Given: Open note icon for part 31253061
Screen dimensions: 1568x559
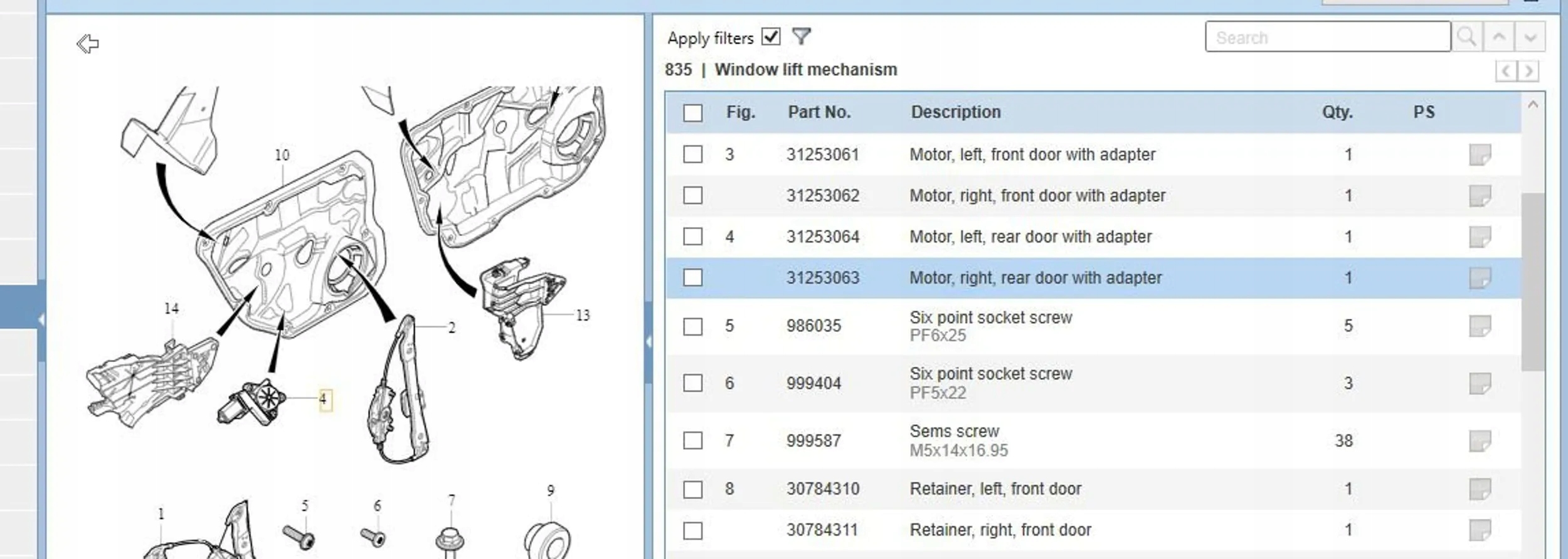Looking at the screenshot, I should (1480, 154).
